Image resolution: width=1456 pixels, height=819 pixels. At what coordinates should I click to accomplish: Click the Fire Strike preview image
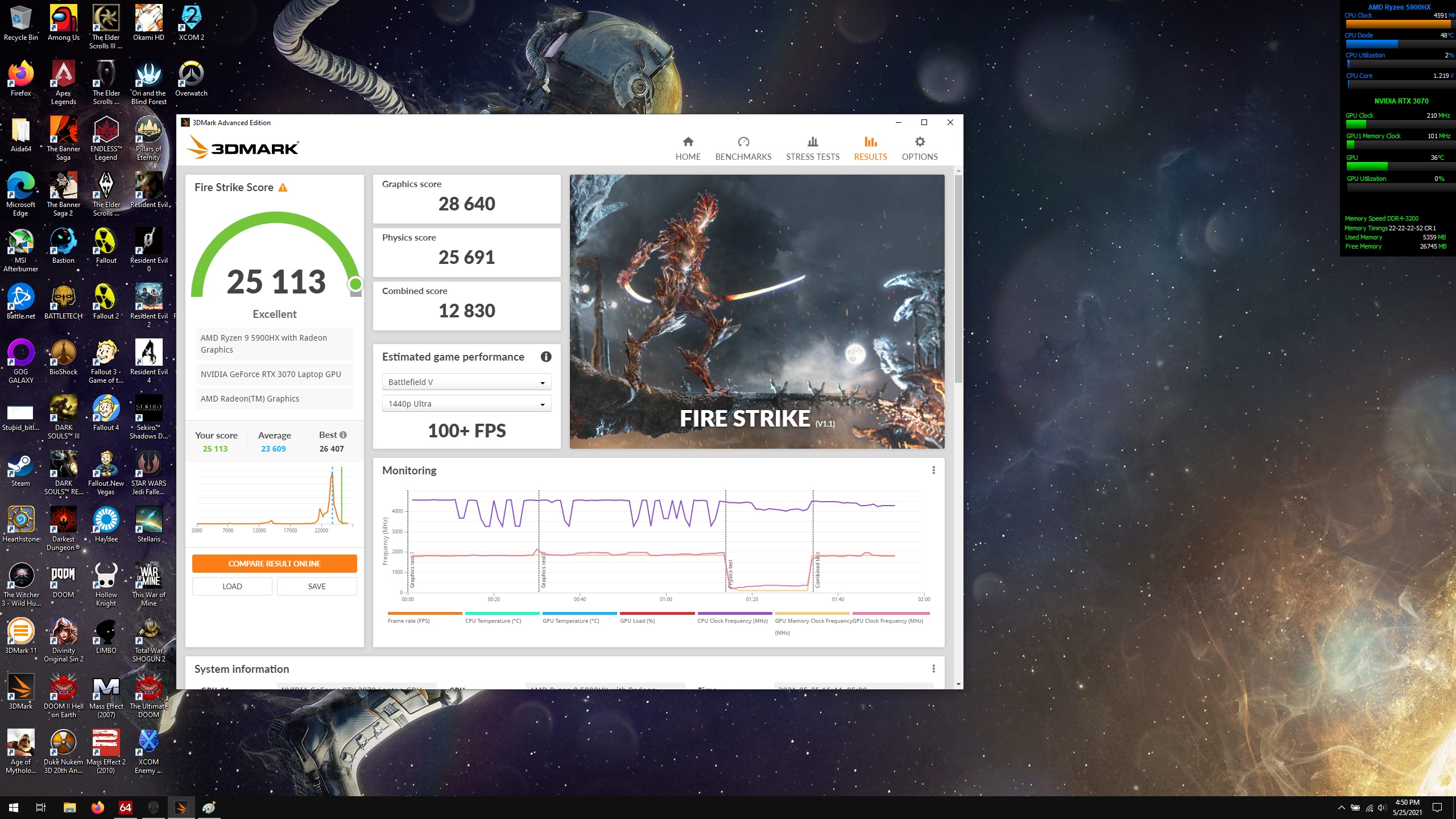(x=757, y=312)
